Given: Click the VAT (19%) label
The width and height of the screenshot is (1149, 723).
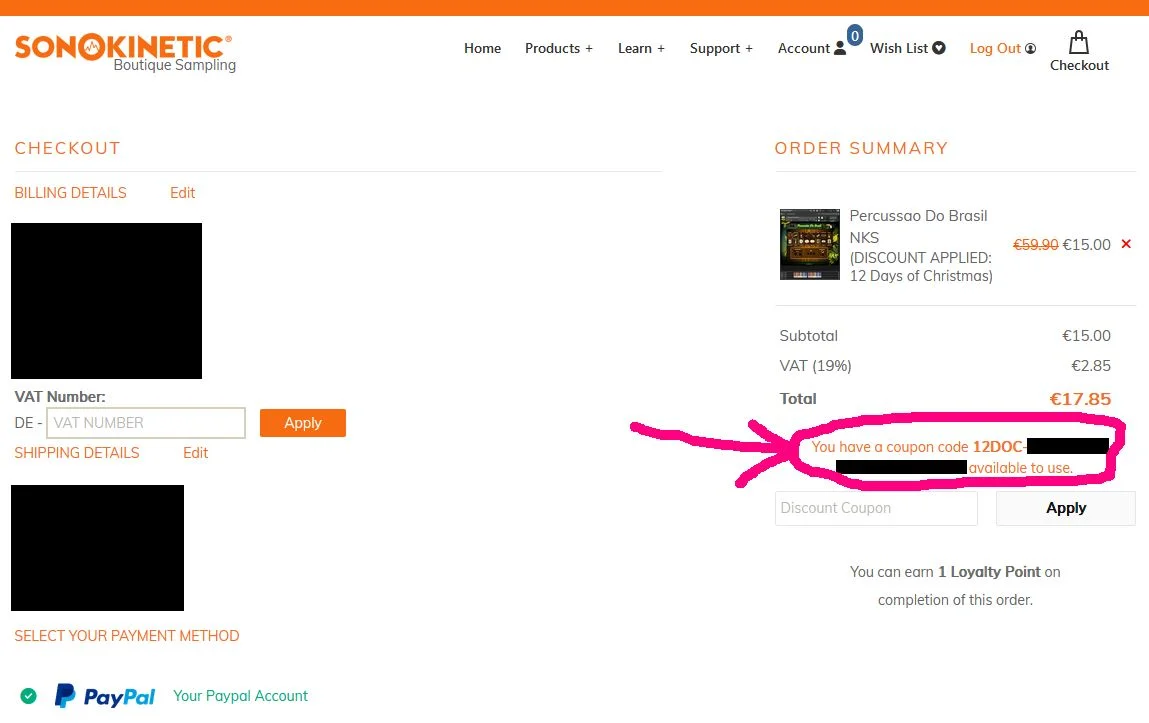Looking at the screenshot, I should coord(816,366).
